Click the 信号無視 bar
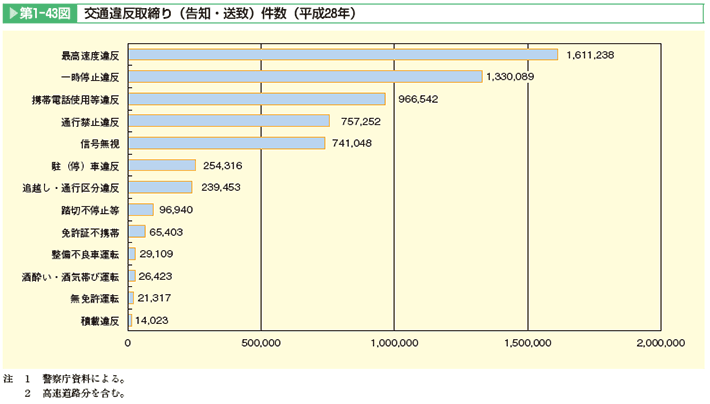Viewport: 710px width, 404px height. [x=226, y=143]
